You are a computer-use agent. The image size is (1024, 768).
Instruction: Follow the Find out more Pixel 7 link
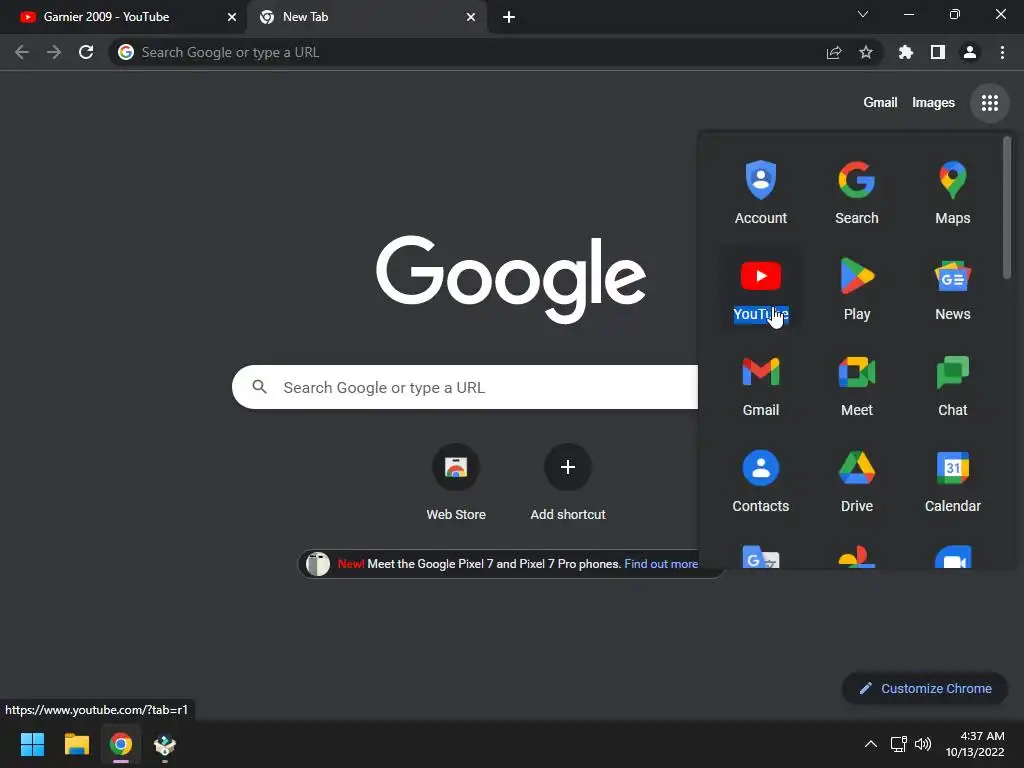(661, 564)
